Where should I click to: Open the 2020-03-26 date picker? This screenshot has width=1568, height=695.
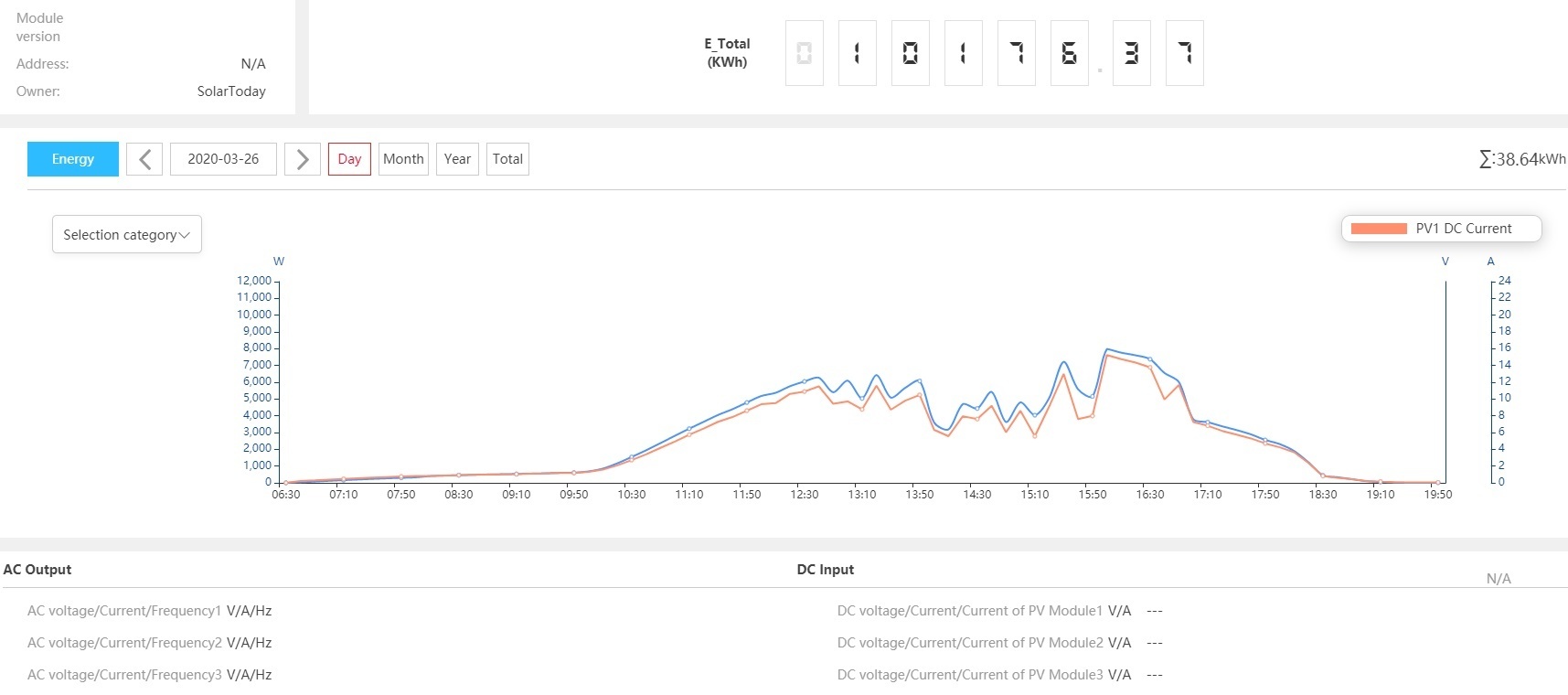(x=223, y=159)
